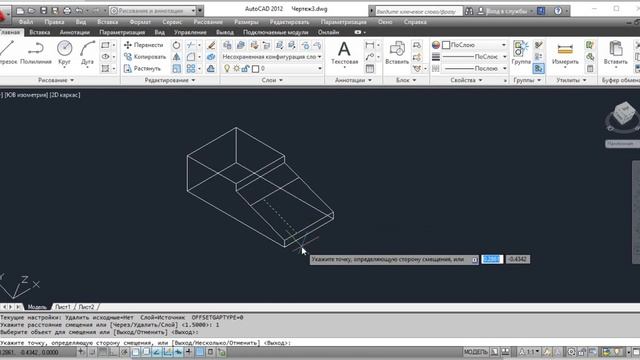Select the Лист1 layout tab
Image resolution: width=640 pixels, height=360 pixels.
point(62,307)
